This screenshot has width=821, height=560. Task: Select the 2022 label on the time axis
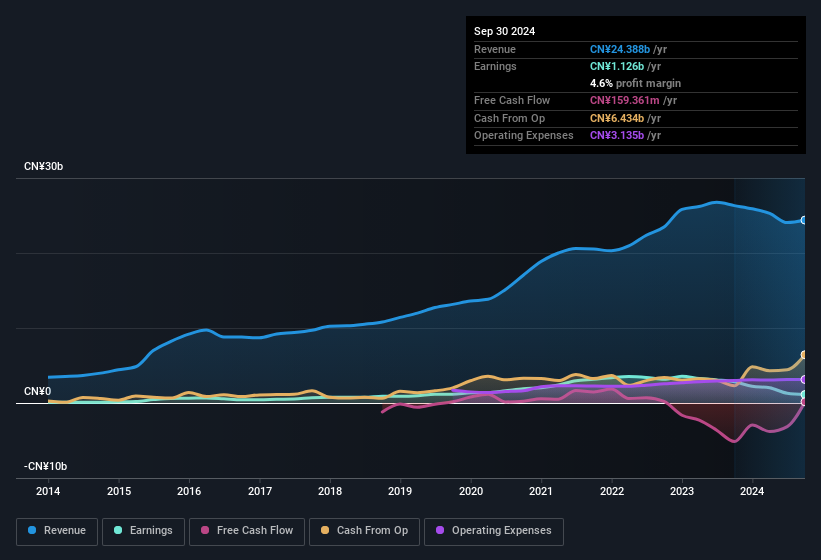pos(612,491)
